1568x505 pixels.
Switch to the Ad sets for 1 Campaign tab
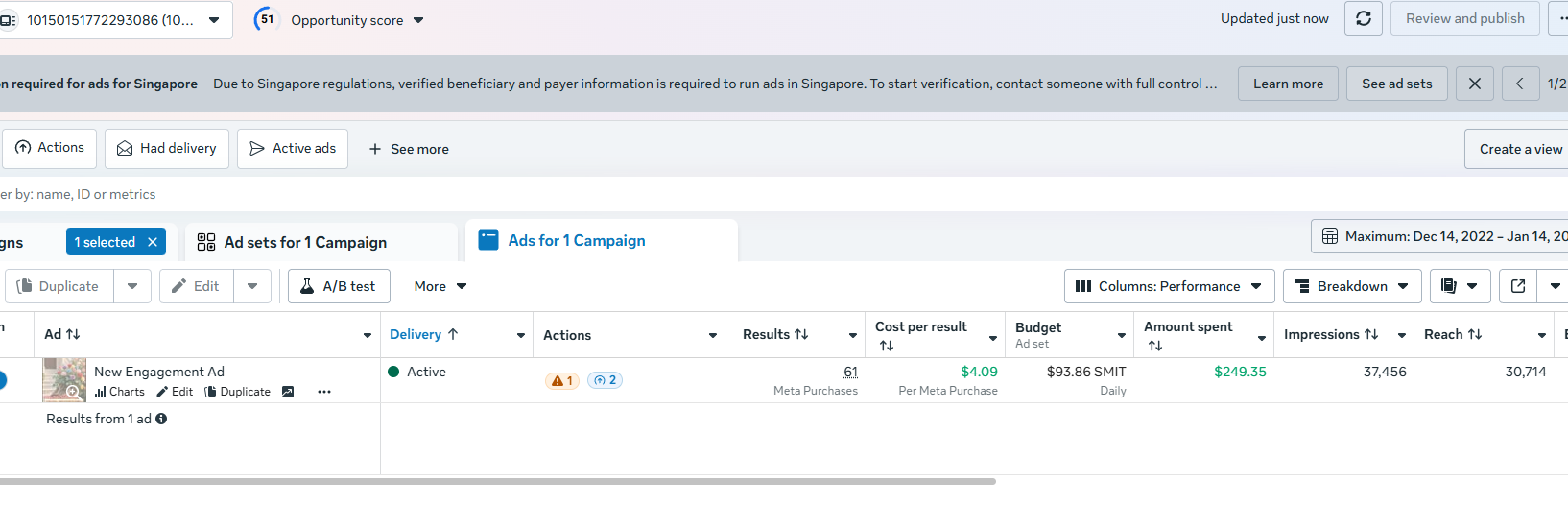coord(305,242)
